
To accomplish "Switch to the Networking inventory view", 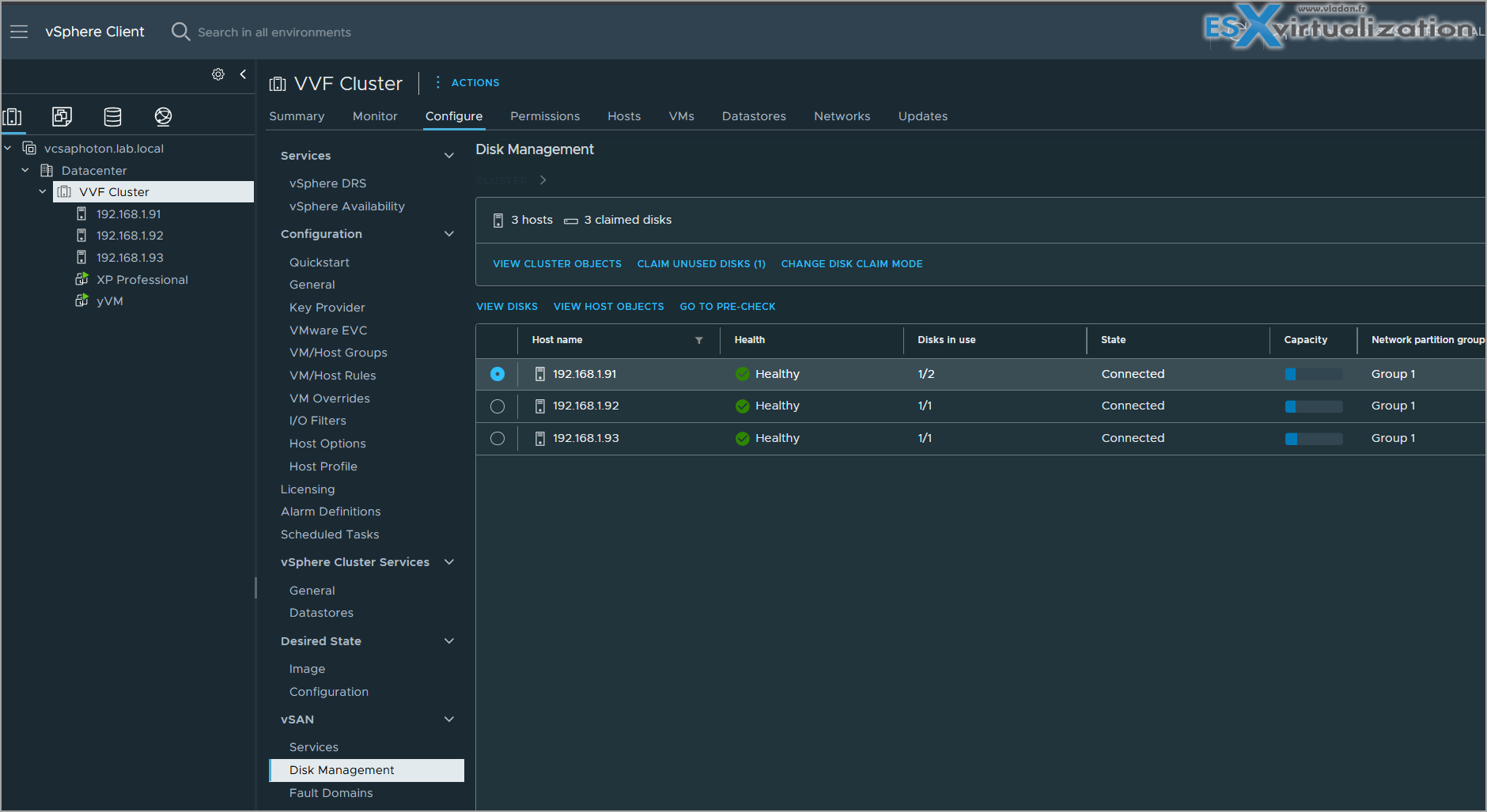I will [x=163, y=117].
